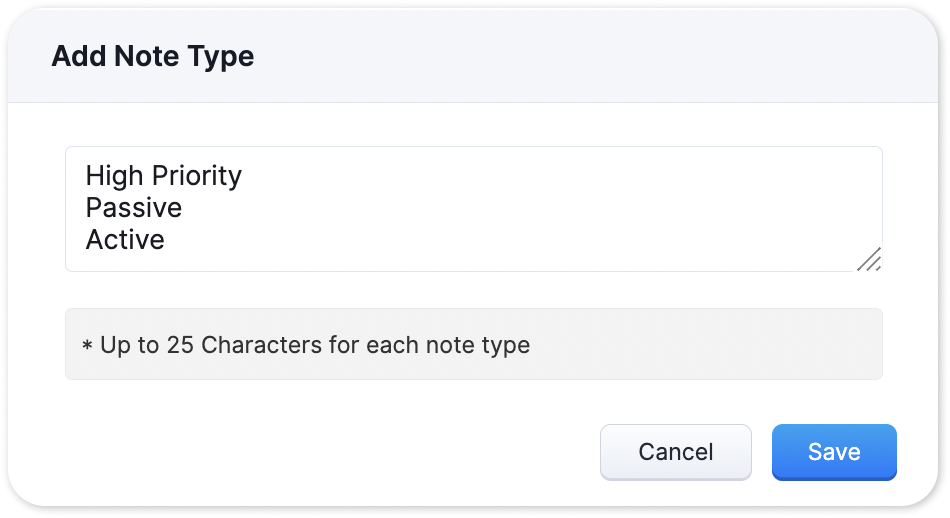Click the "Add Note Type" dialog title
This screenshot has width=950, height=518.
(153, 56)
